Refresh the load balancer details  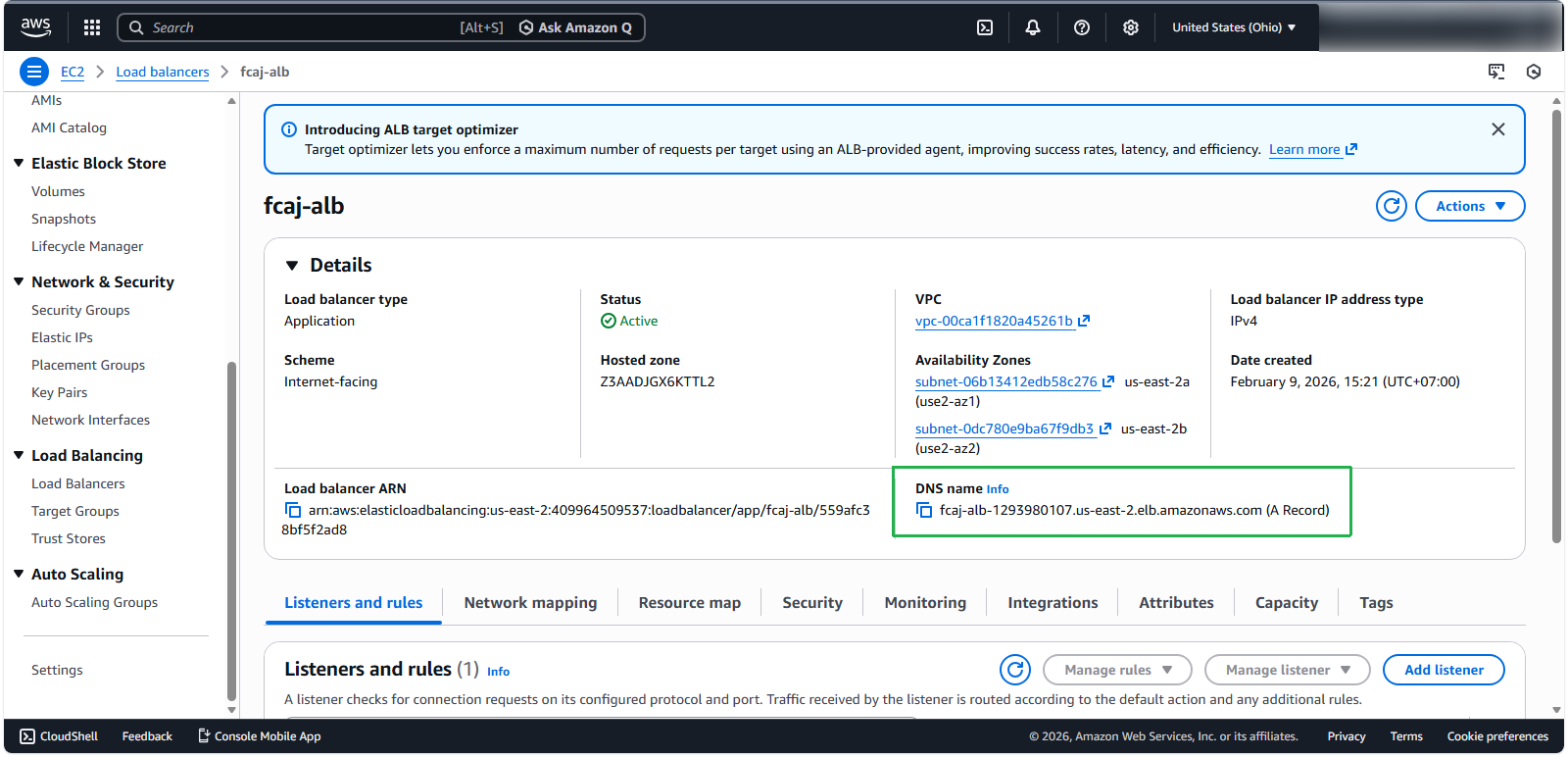(x=1392, y=206)
